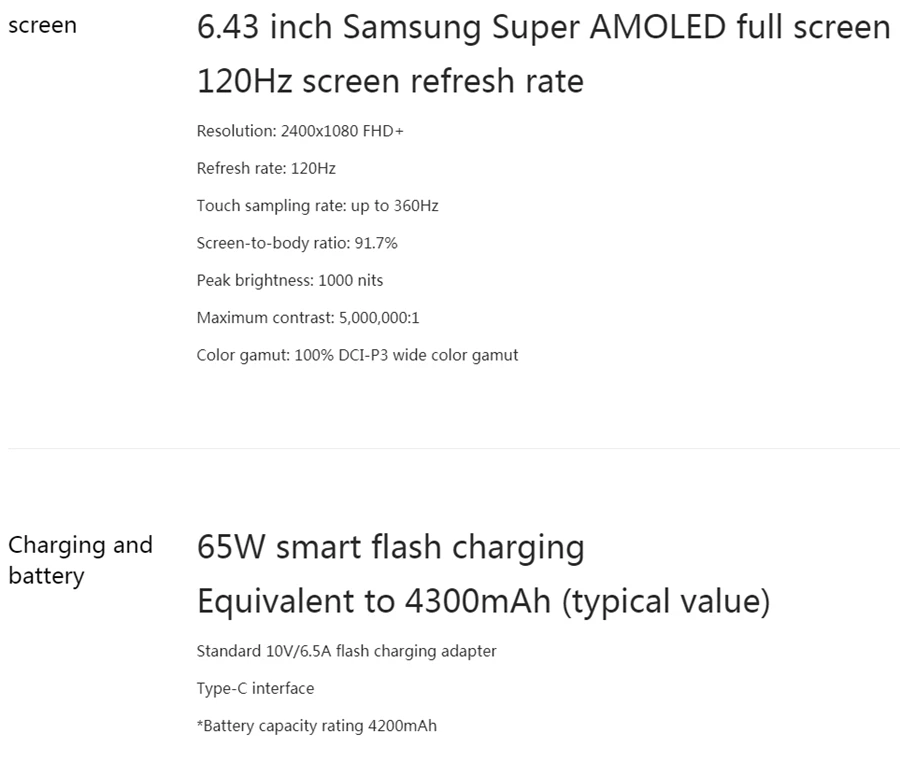
Task: Select the Resolution 2400x1080 FHD+ line
Action: tap(300, 131)
